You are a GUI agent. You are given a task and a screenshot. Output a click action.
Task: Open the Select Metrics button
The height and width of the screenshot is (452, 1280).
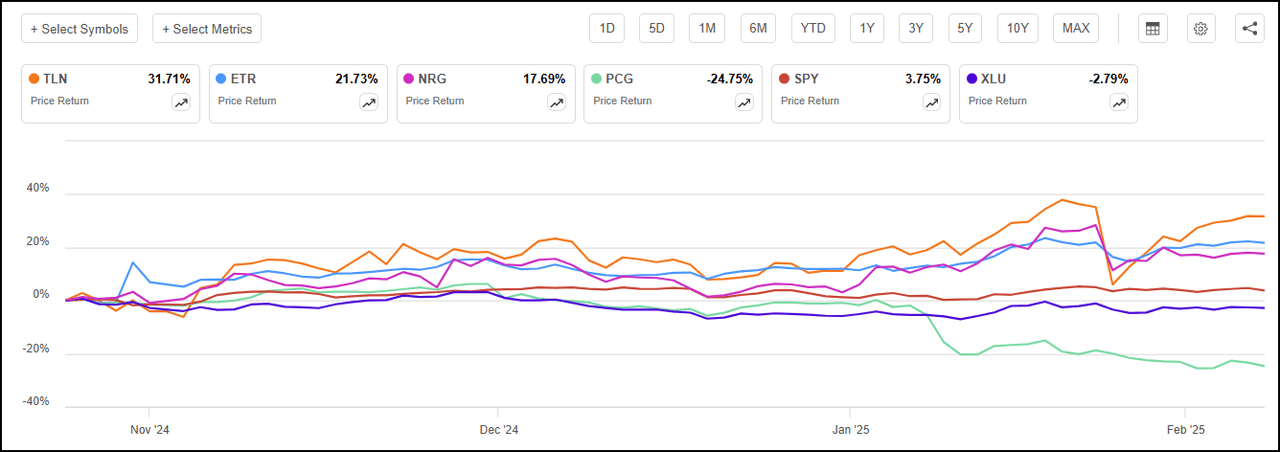(207, 29)
